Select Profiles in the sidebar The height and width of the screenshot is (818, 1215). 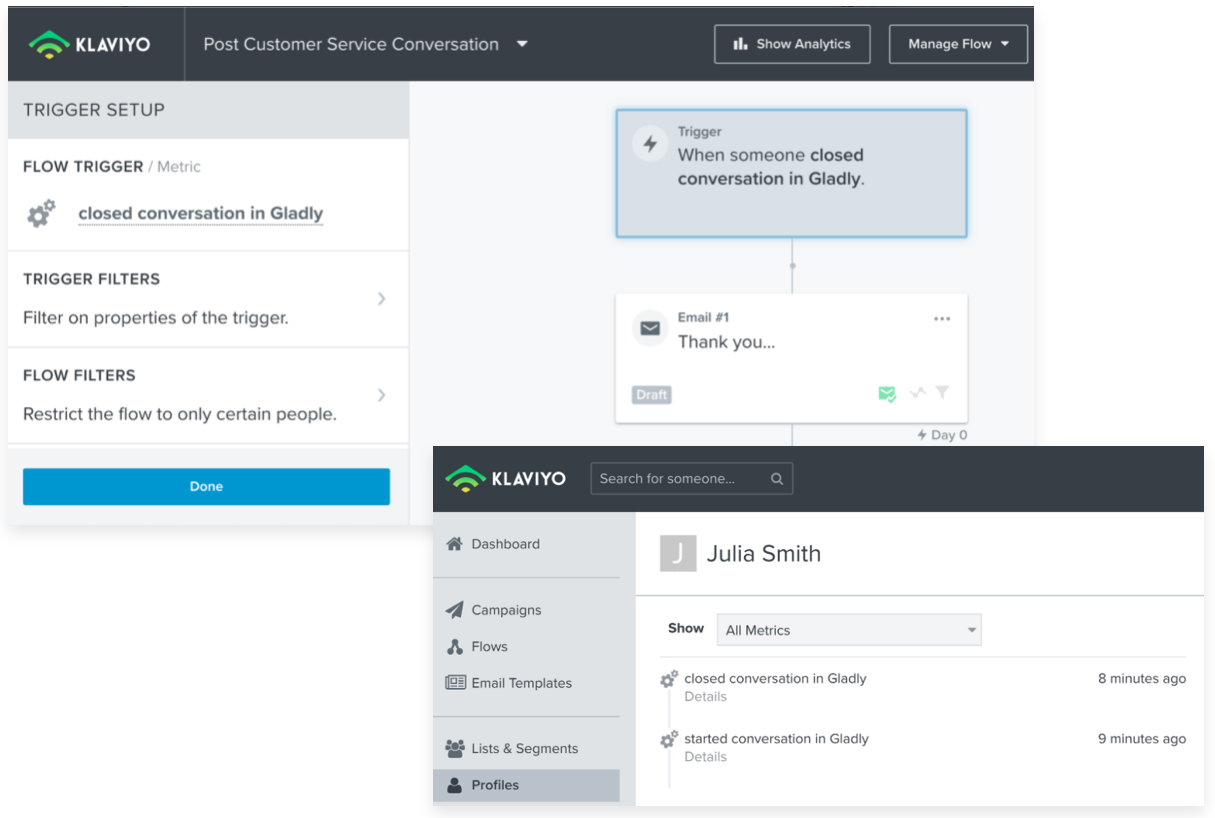pos(526,785)
